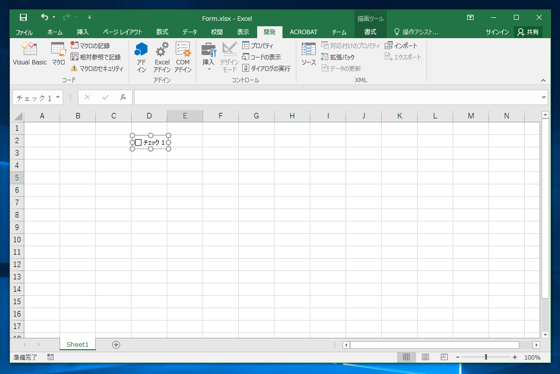The image size is (560, 374).
Task: Save the workbook with the floppy icon
Action: point(23,17)
